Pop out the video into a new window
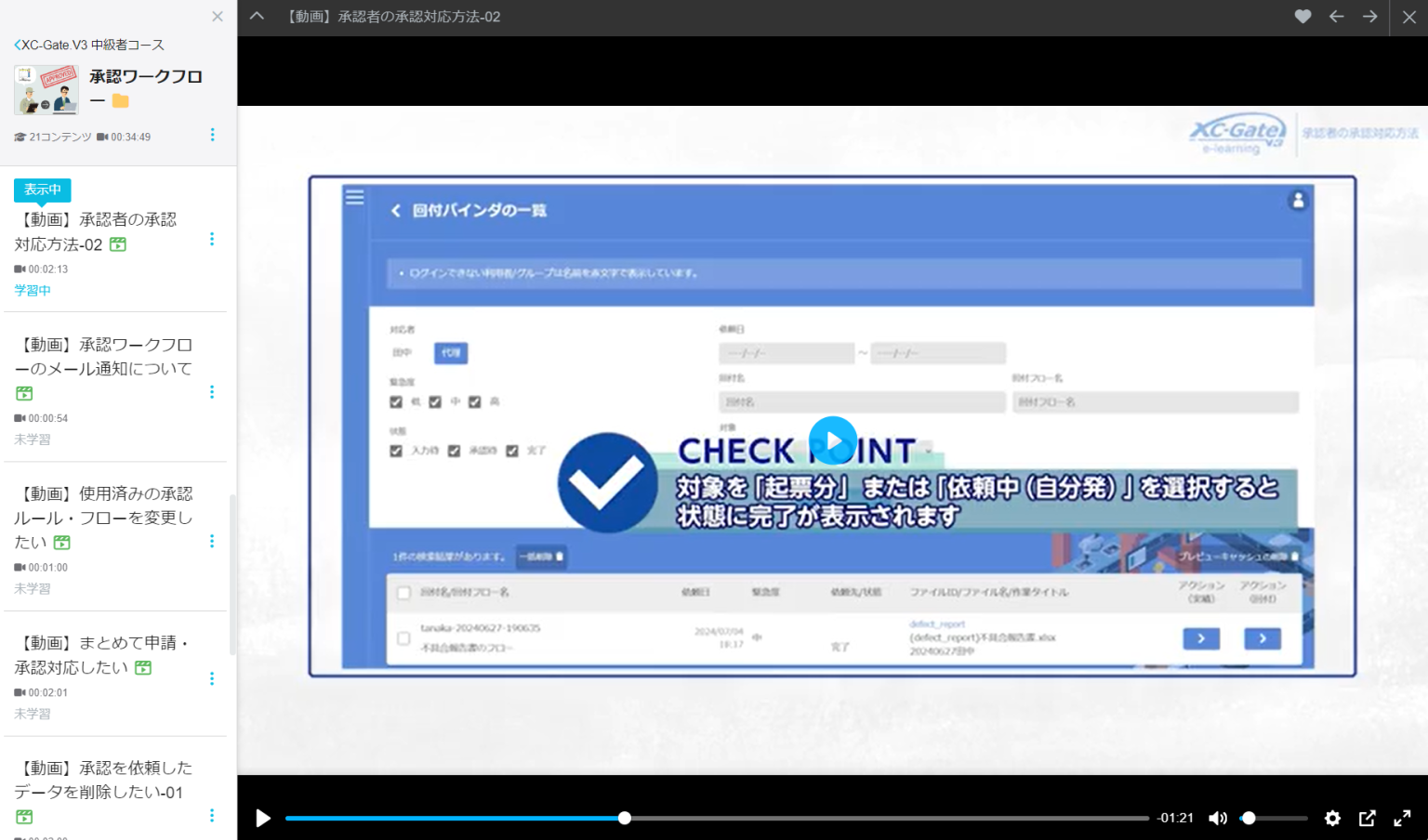The image size is (1428, 840). [1368, 818]
